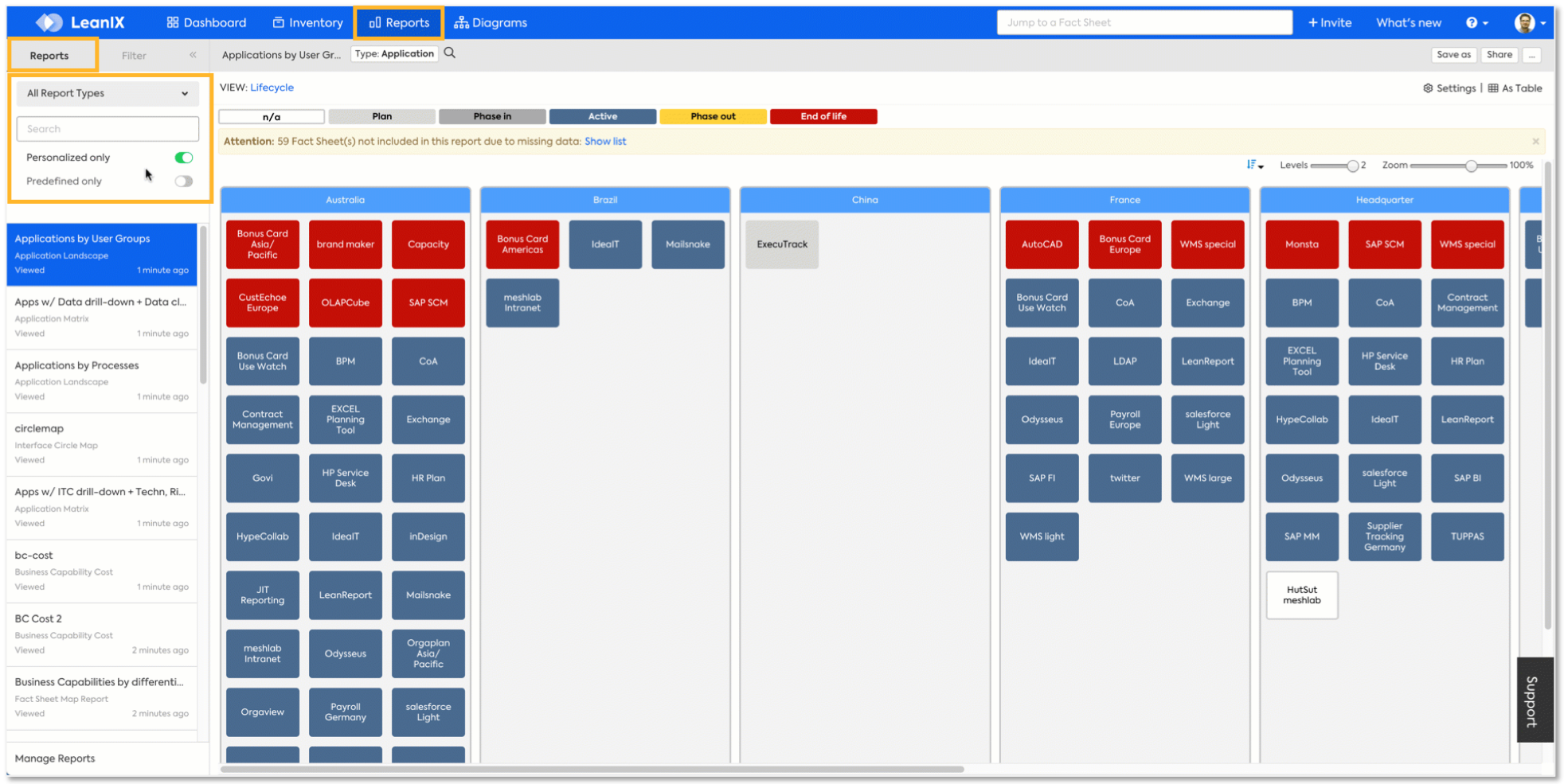This screenshot has width=1564, height=784.
Task: Open the ExecuTrack tile in China
Action: 782,244
